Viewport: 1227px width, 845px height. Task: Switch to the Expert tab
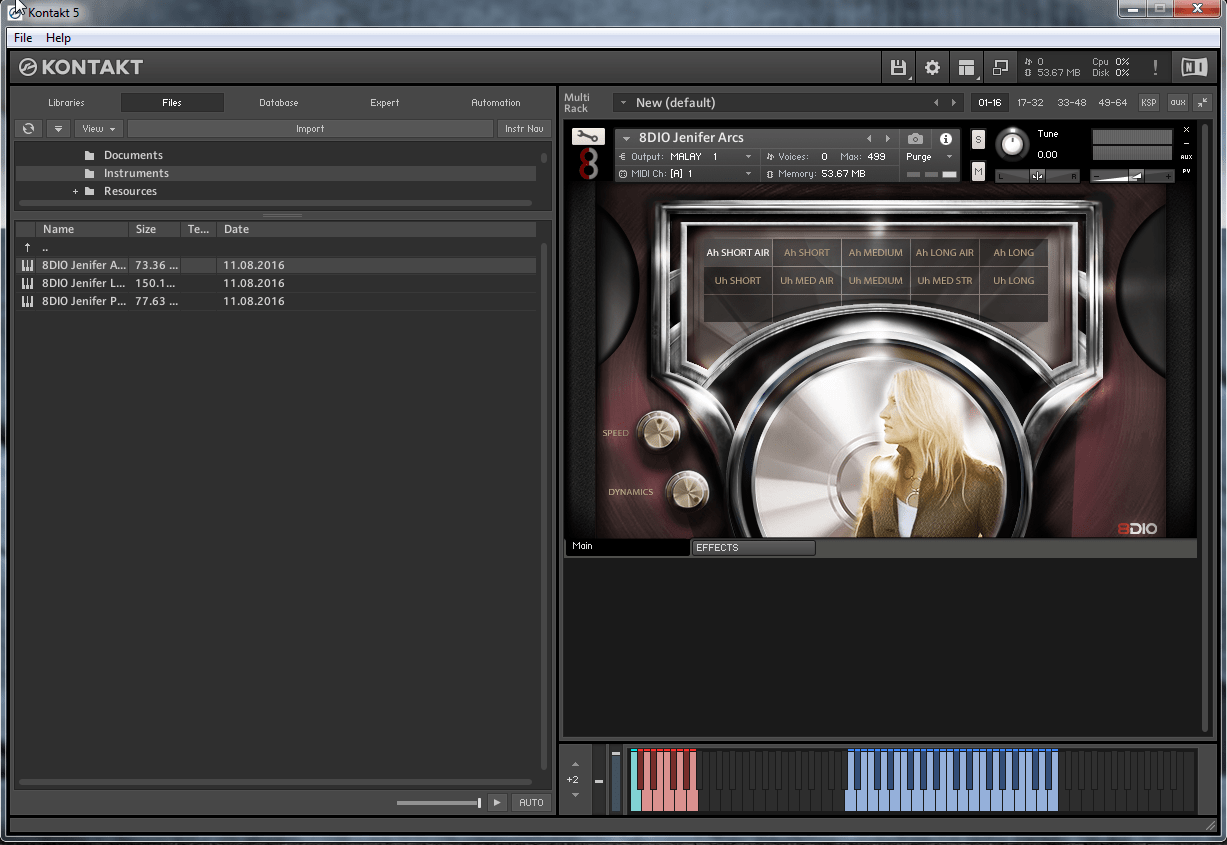coord(385,103)
